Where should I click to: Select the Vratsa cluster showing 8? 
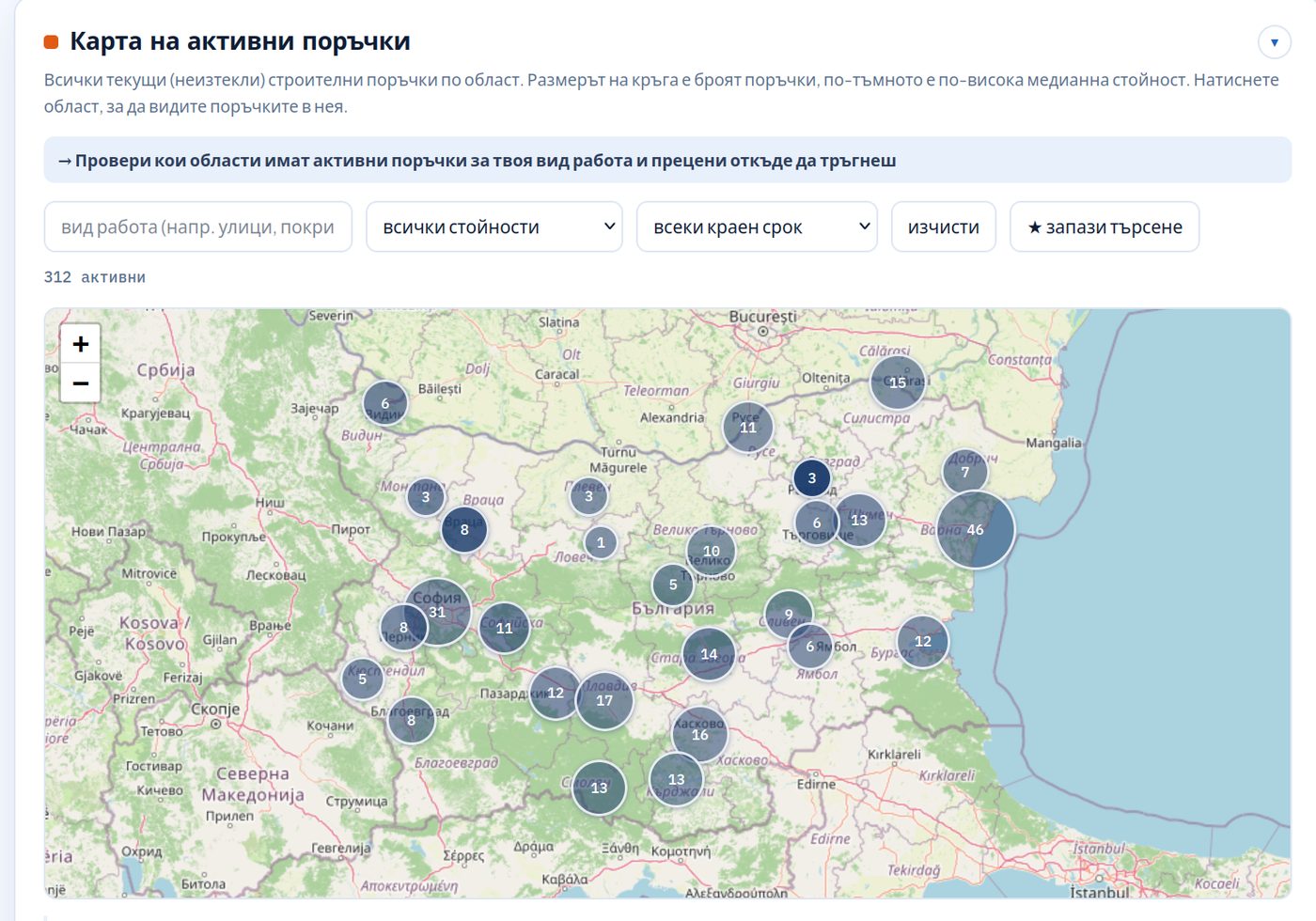464,529
